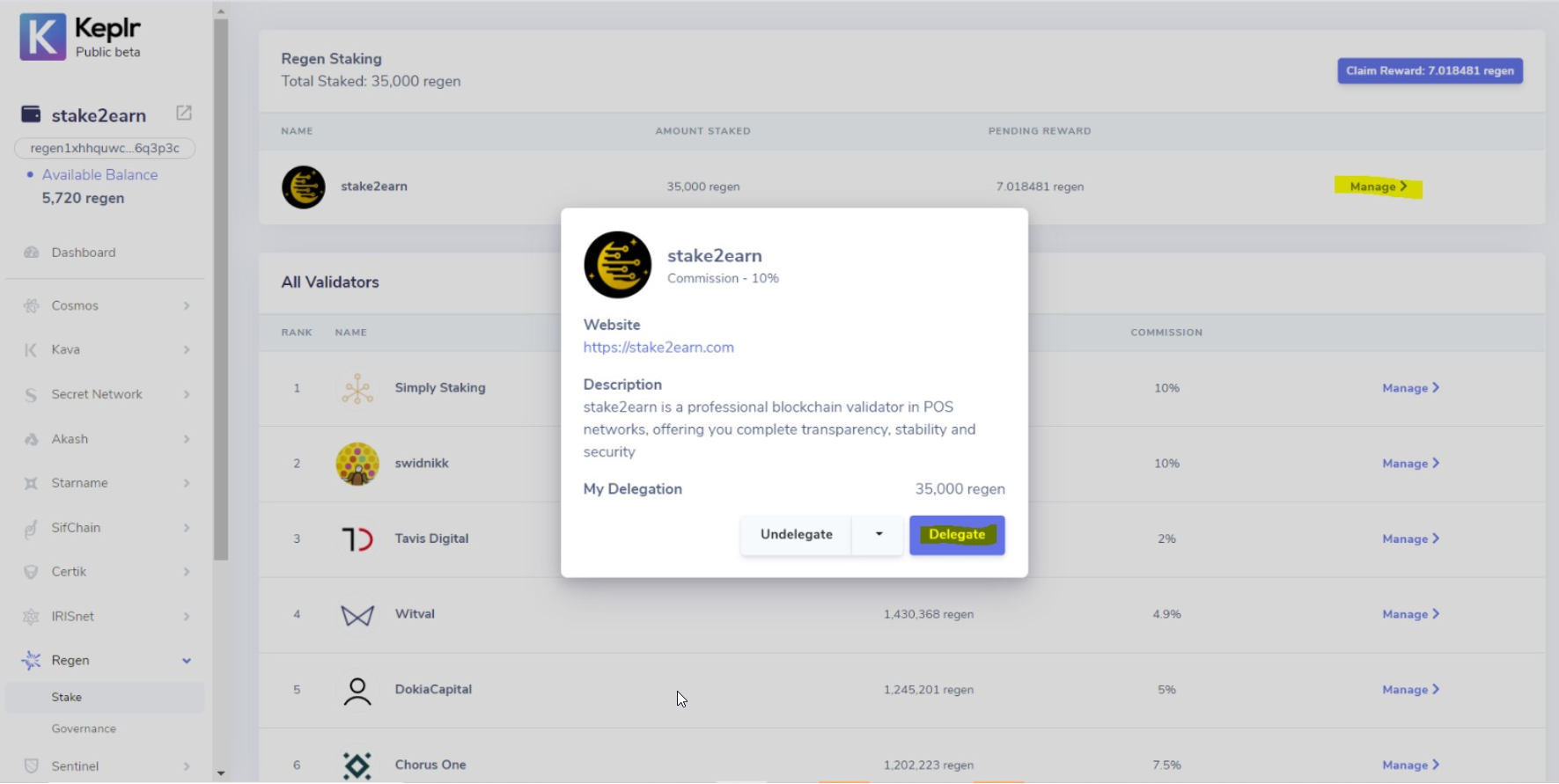
Task: Click the Certik chain icon
Action: tap(32, 572)
